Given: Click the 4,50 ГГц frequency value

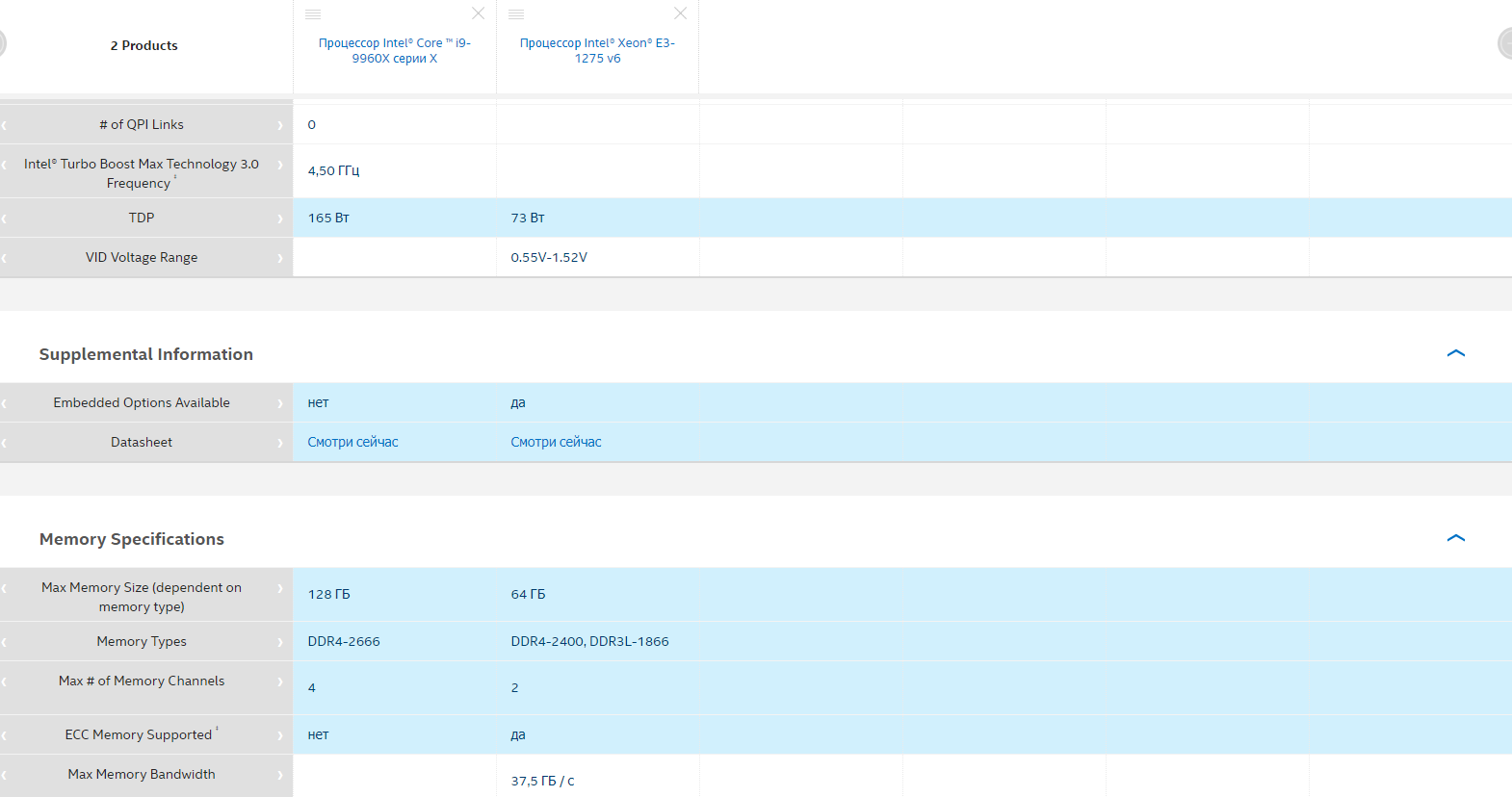Looking at the screenshot, I should [333, 170].
